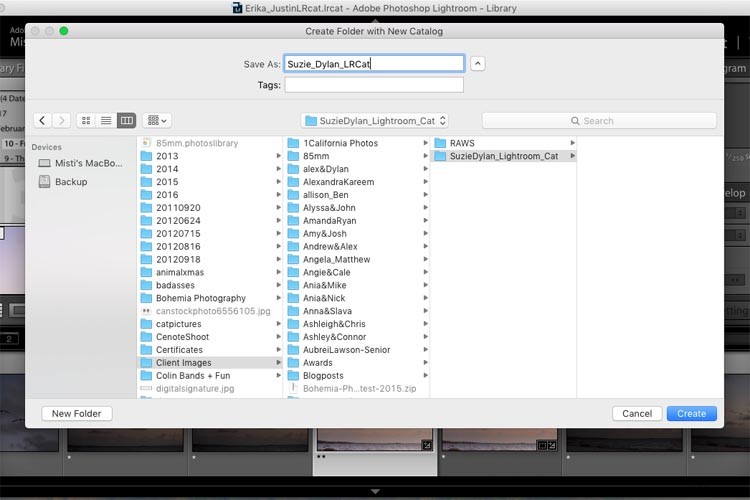Click the Search field
This screenshot has width=750, height=500.
point(599,120)
